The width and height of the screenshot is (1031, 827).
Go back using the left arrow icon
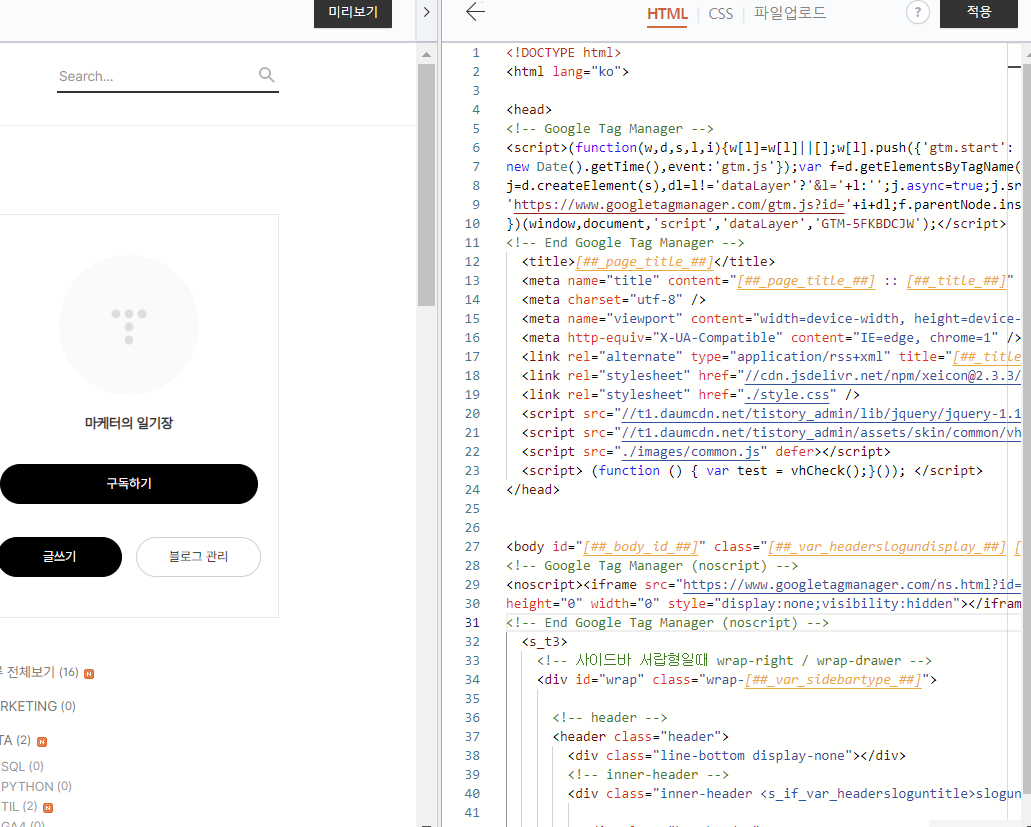pyautogui.click(x=475, y=11)
